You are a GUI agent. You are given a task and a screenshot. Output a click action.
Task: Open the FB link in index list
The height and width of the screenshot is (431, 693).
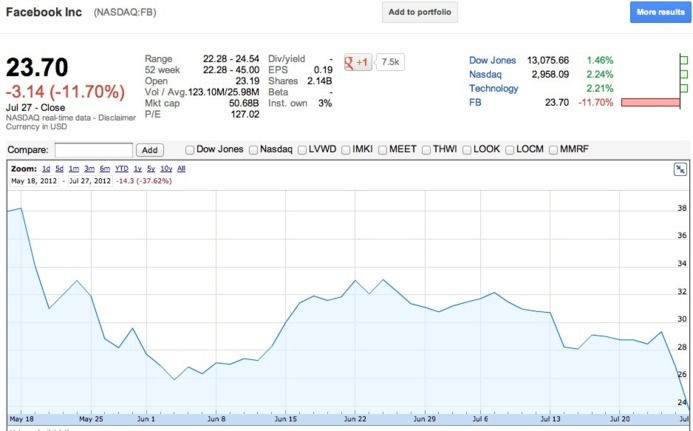475,103
